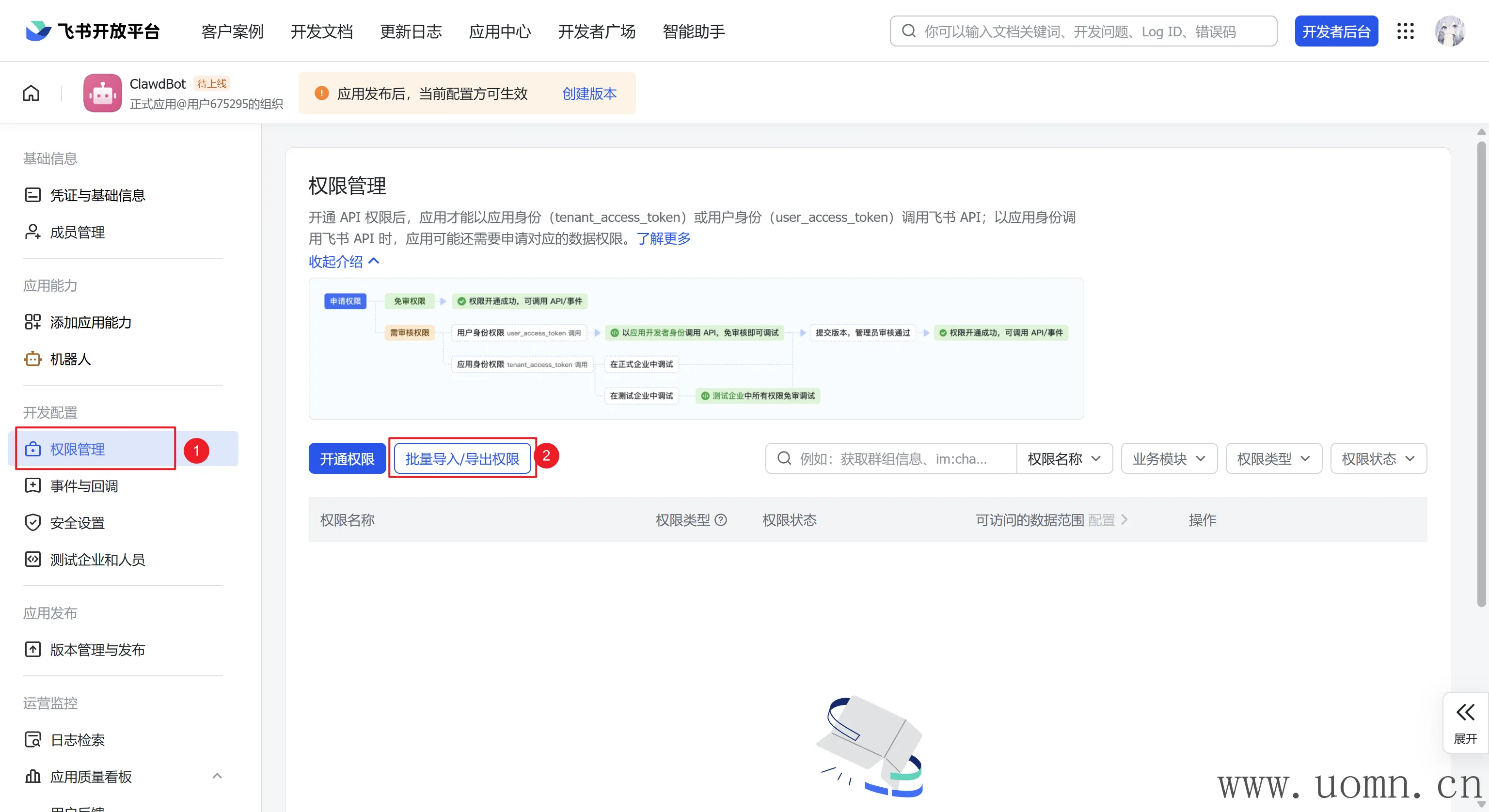
Task: Click the ClawdBot app robot icon
Action: point(102,93)
